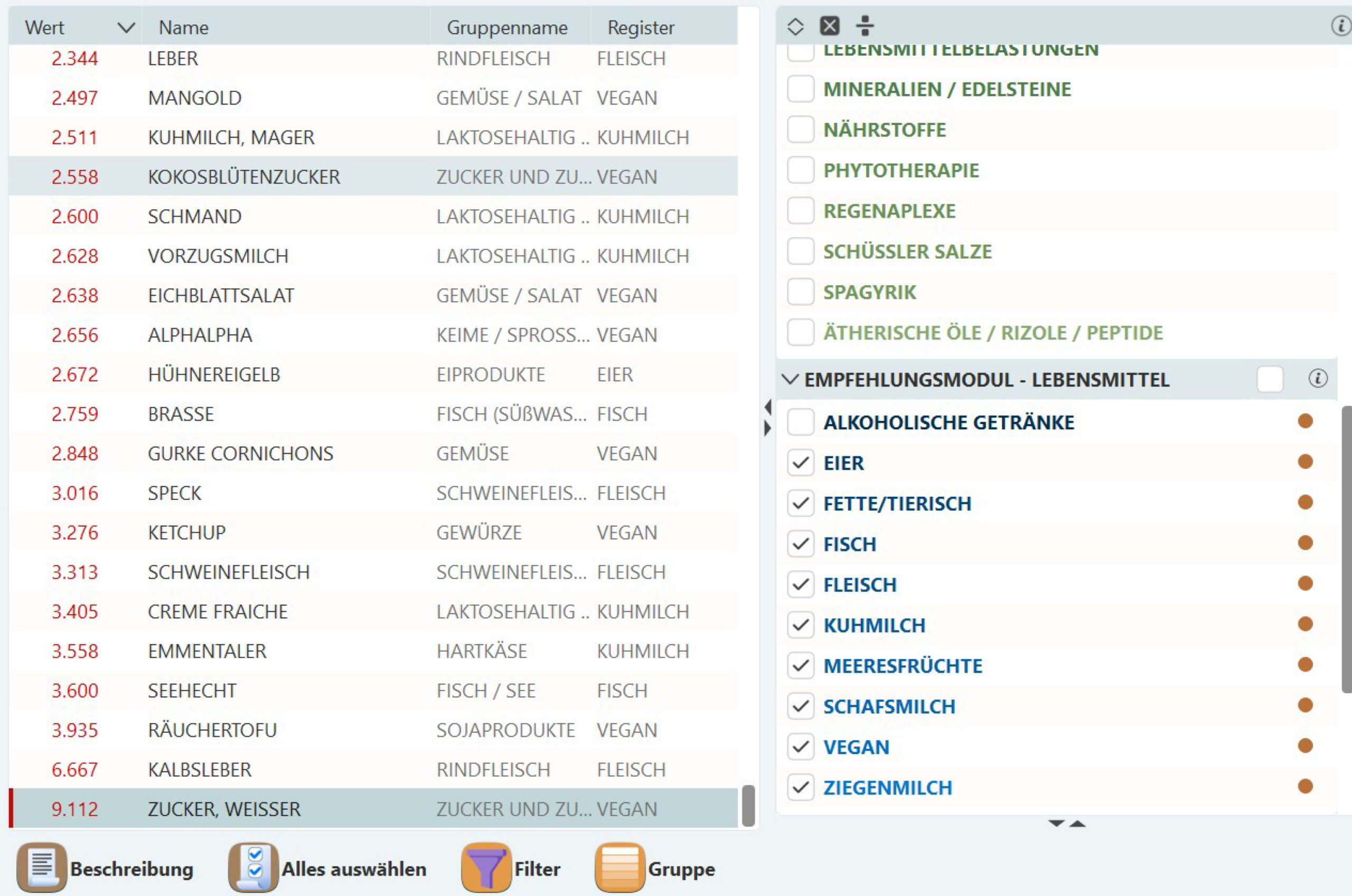Click the Register column header
The width and height of the screenshot is (1352, 896).
click(x=641, y=27)
